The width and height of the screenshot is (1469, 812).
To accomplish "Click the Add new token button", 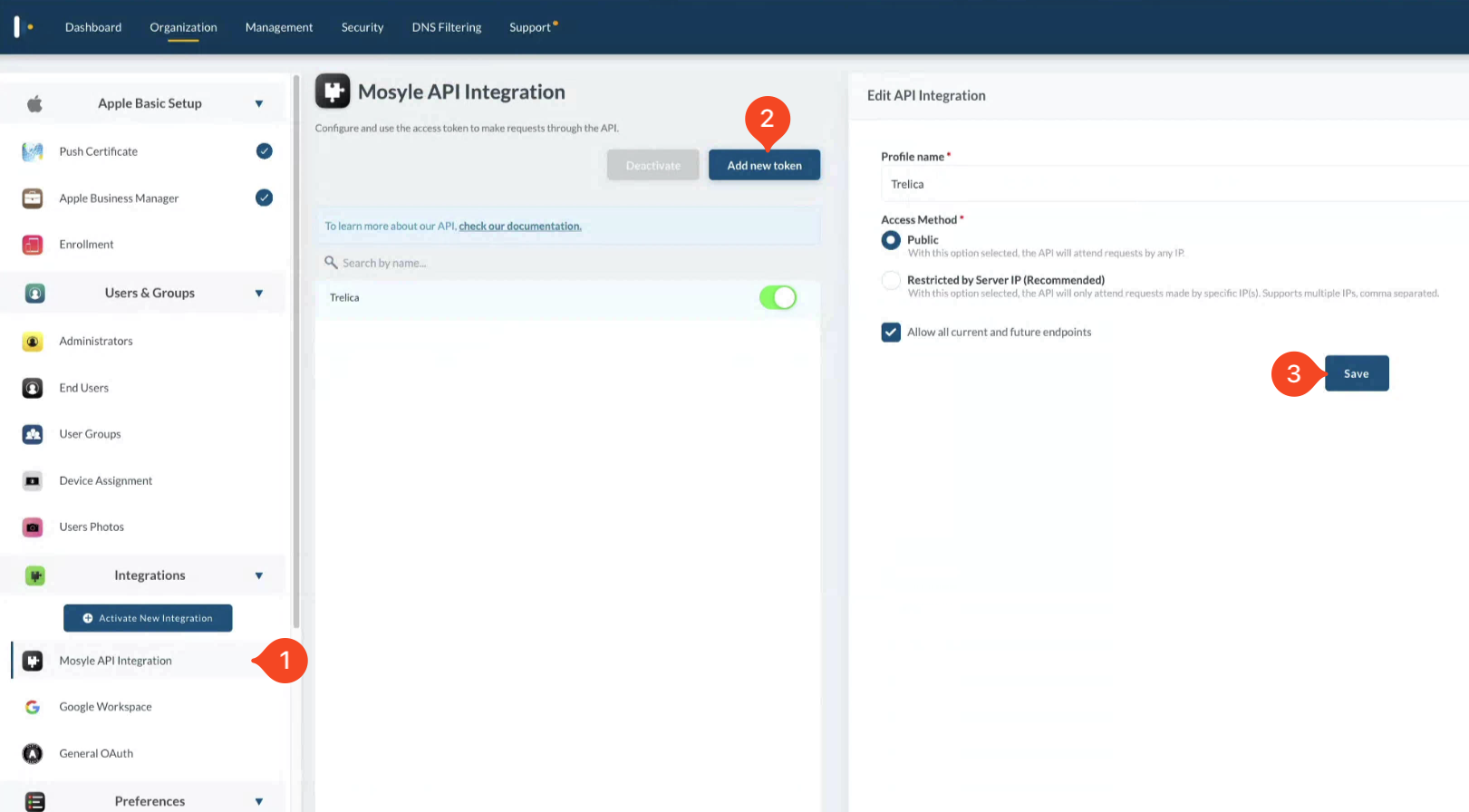I will [764, 165].
